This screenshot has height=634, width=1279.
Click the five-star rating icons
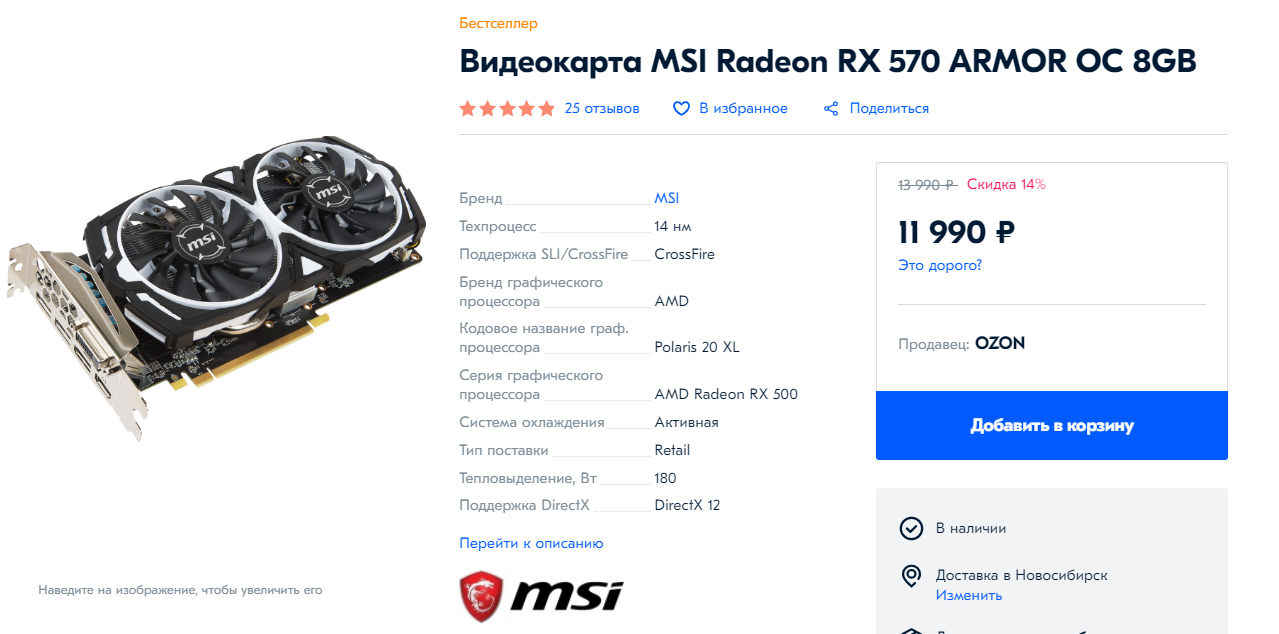coord(507,108)
